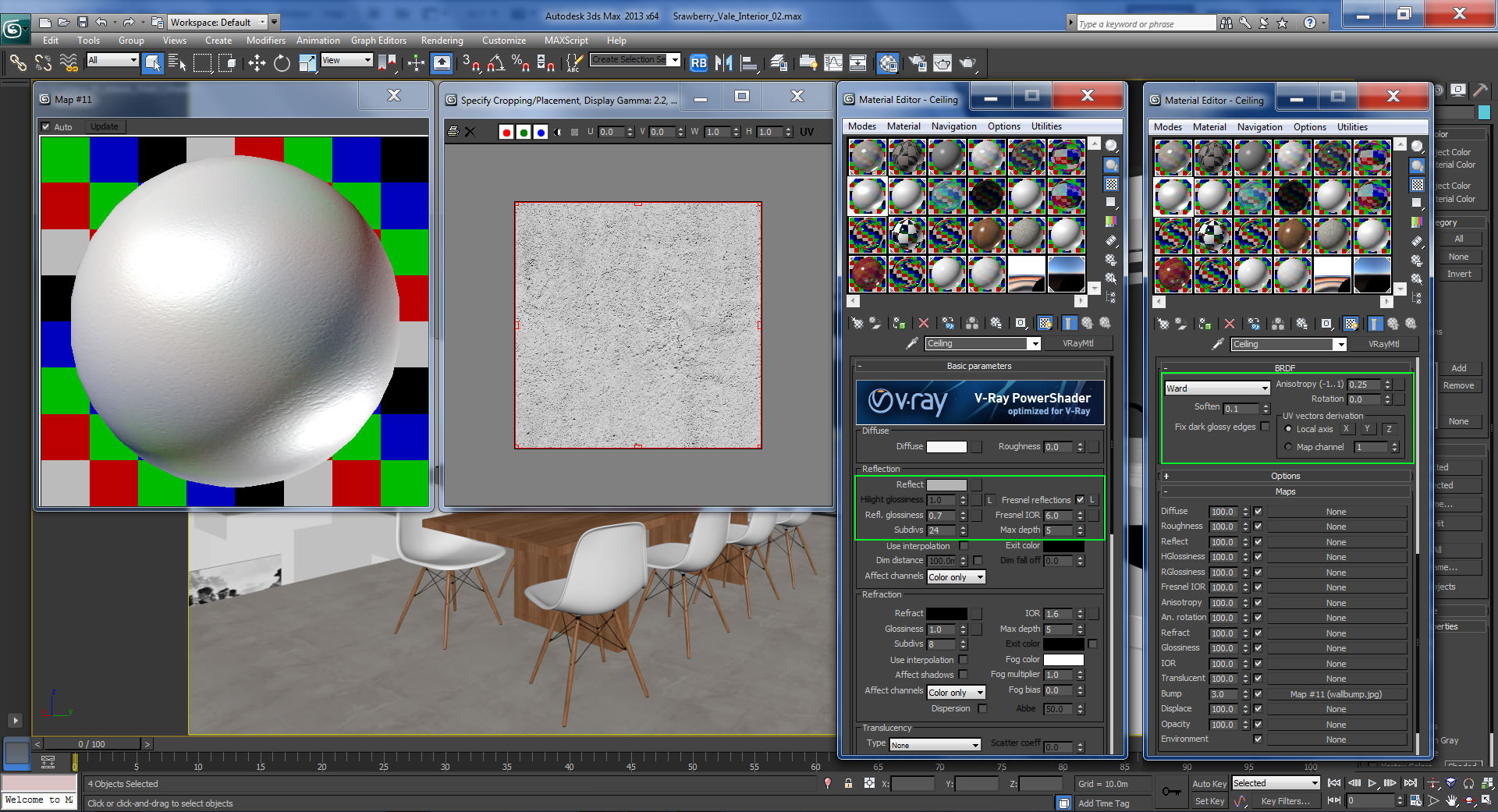Select the Map channel radio button
The height and width of the screenshot is (812, 1498).
click(x=1288, y=447)
